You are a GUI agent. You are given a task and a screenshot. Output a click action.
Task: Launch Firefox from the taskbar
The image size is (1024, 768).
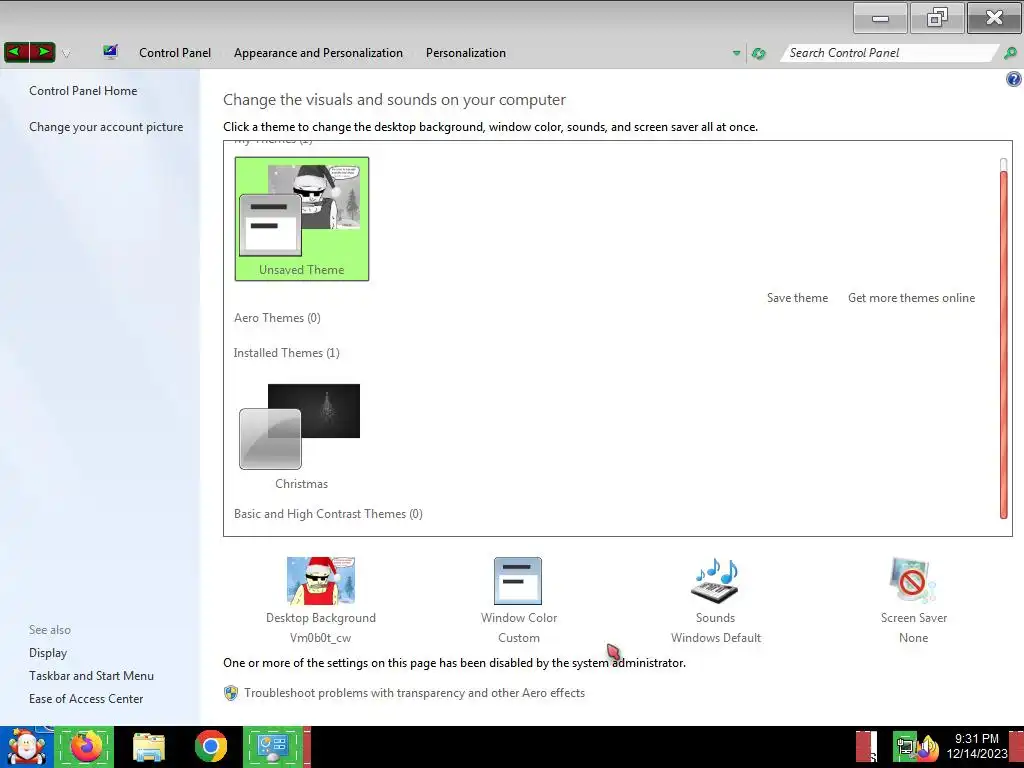click(85, 747)
